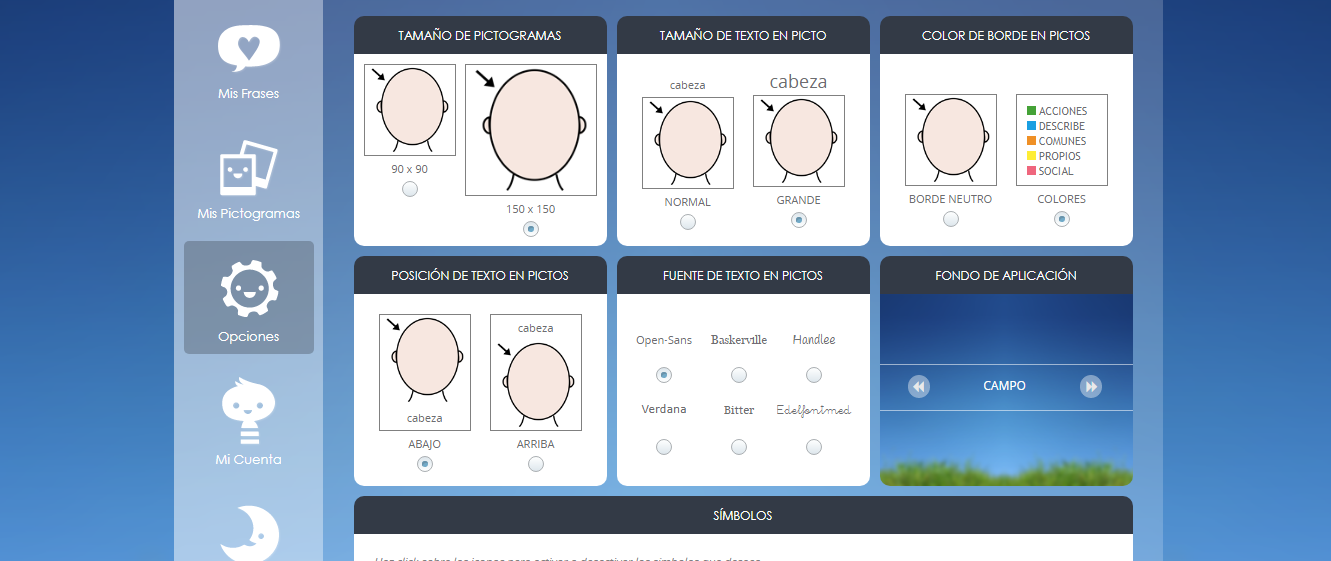This screenshot has height=561, width=1331.
Task: Choose BORDE NEUTRO border option
Action: (951, 219)
